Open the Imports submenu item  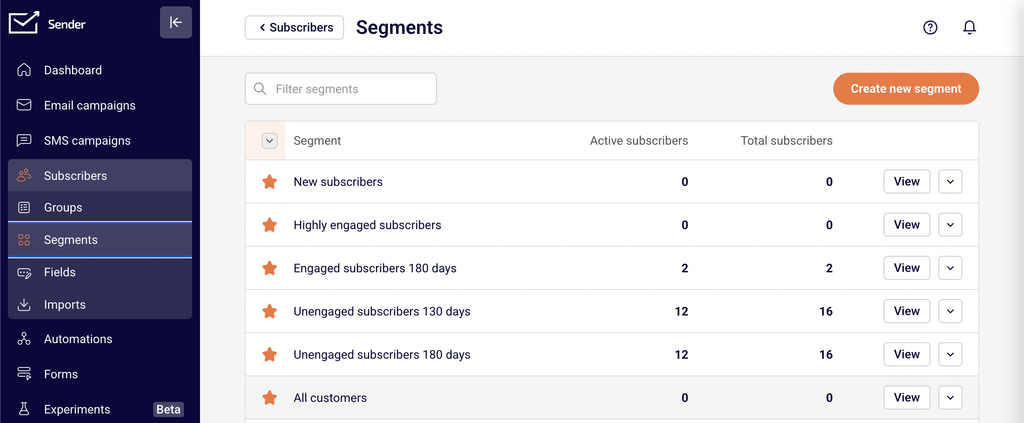point(100,305)
